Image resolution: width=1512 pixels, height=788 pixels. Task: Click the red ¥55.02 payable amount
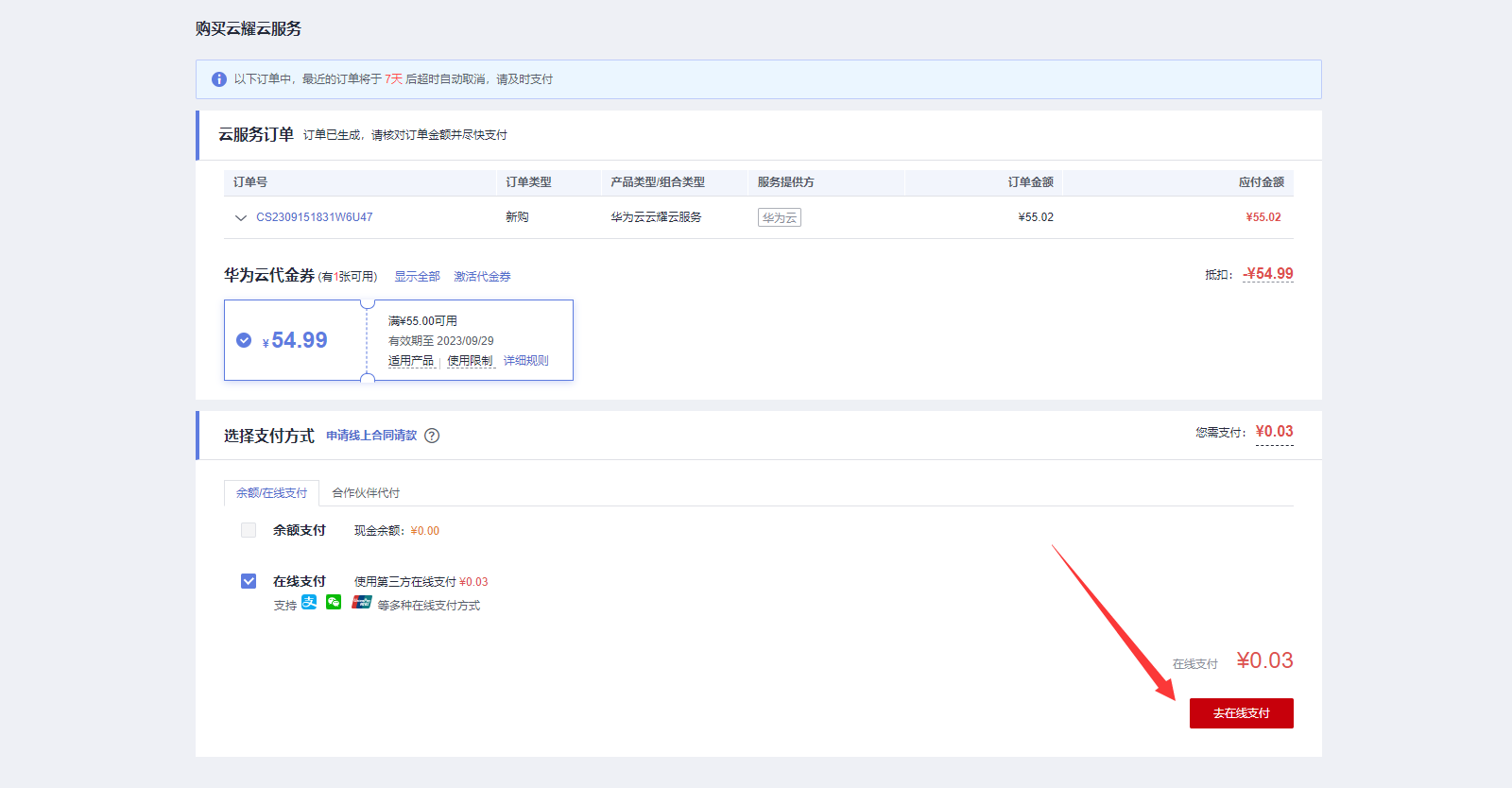(x=1263, y=217)
